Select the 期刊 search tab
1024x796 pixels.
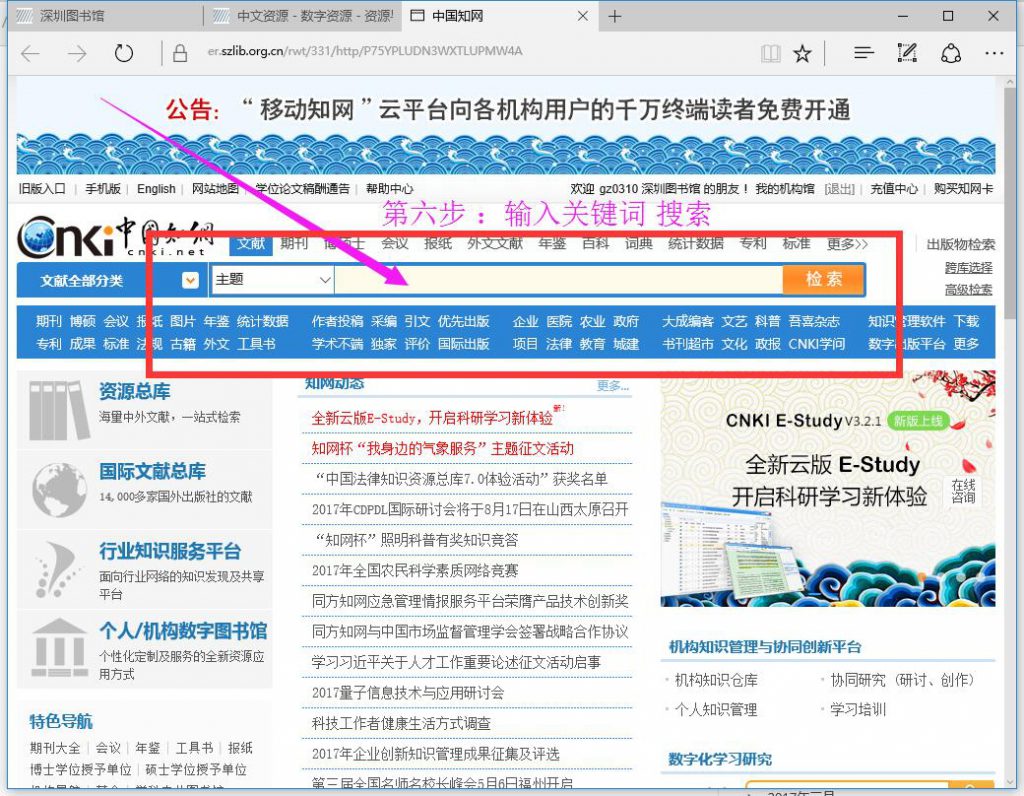click(x=294, y=244)
